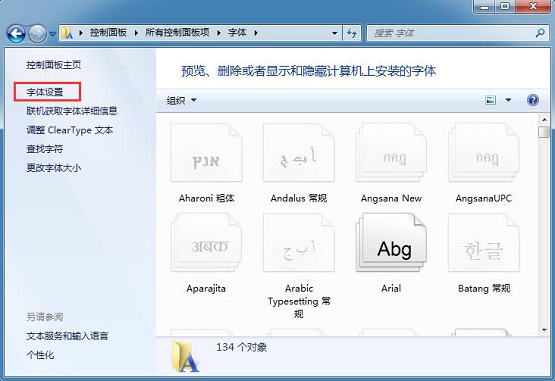Select the Aparajita font icon

pyautogui.click(x=206, y=243)
